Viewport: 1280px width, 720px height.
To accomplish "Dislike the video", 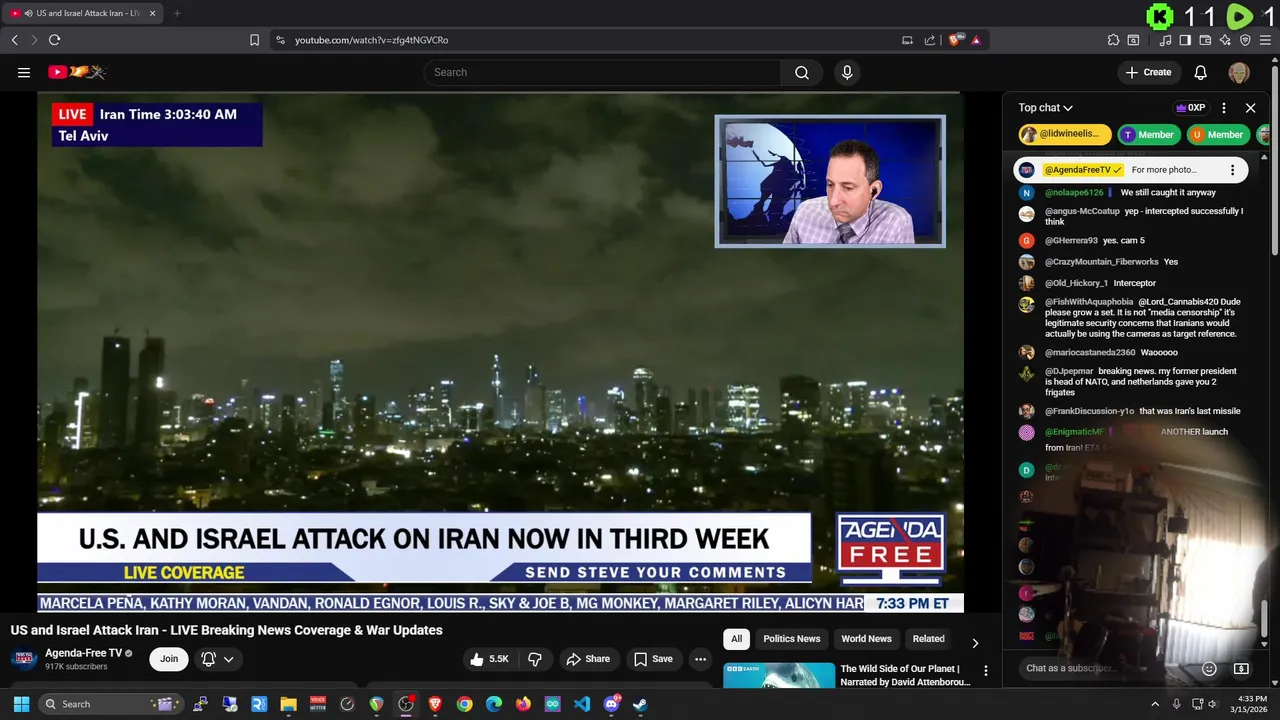I will pos(535,659).
